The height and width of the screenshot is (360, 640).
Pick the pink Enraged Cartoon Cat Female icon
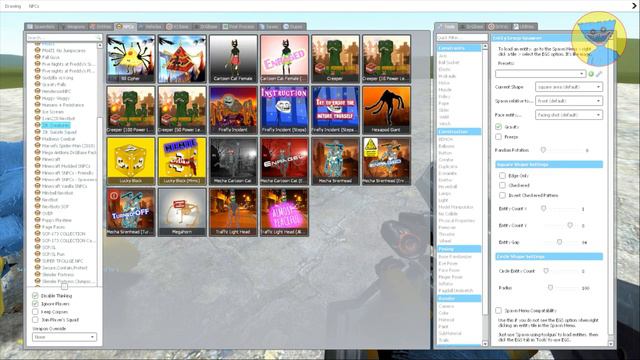click(284, 59)
